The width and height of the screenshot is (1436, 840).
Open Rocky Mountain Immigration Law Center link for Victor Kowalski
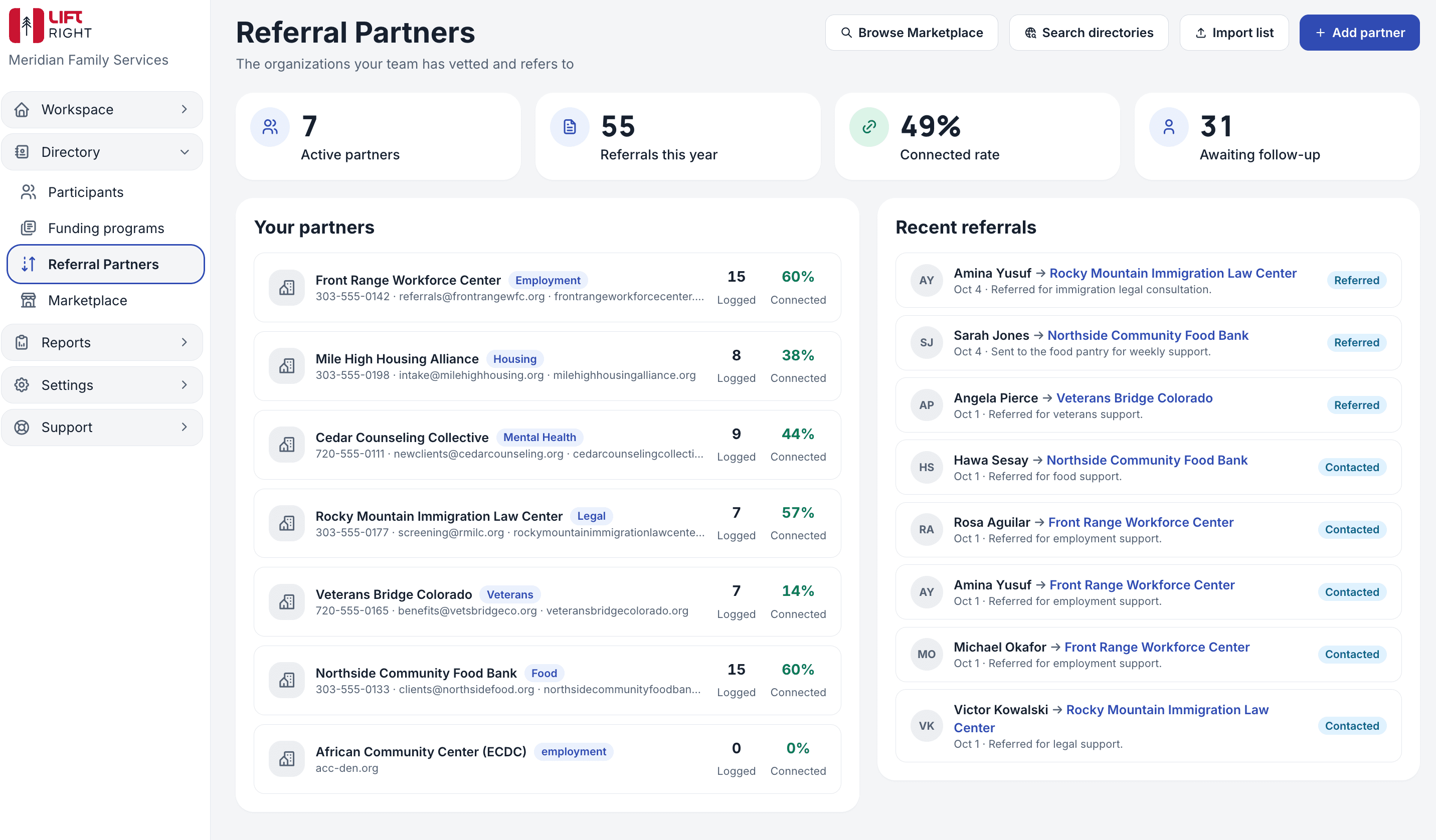tap(1111, 718)
